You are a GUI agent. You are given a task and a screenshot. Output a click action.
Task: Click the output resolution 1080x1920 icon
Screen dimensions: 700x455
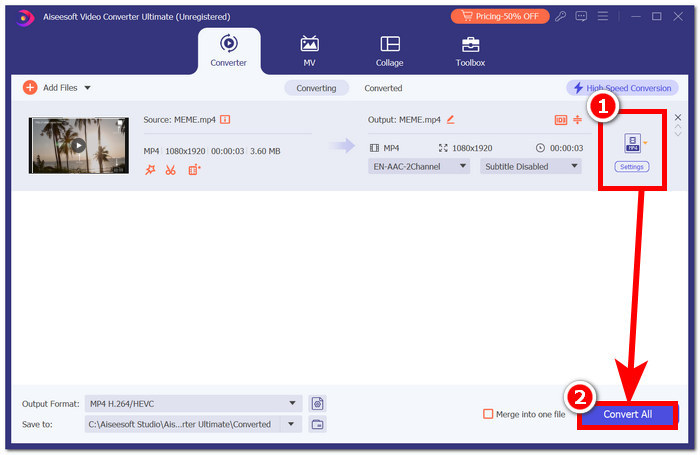[443, 148]
